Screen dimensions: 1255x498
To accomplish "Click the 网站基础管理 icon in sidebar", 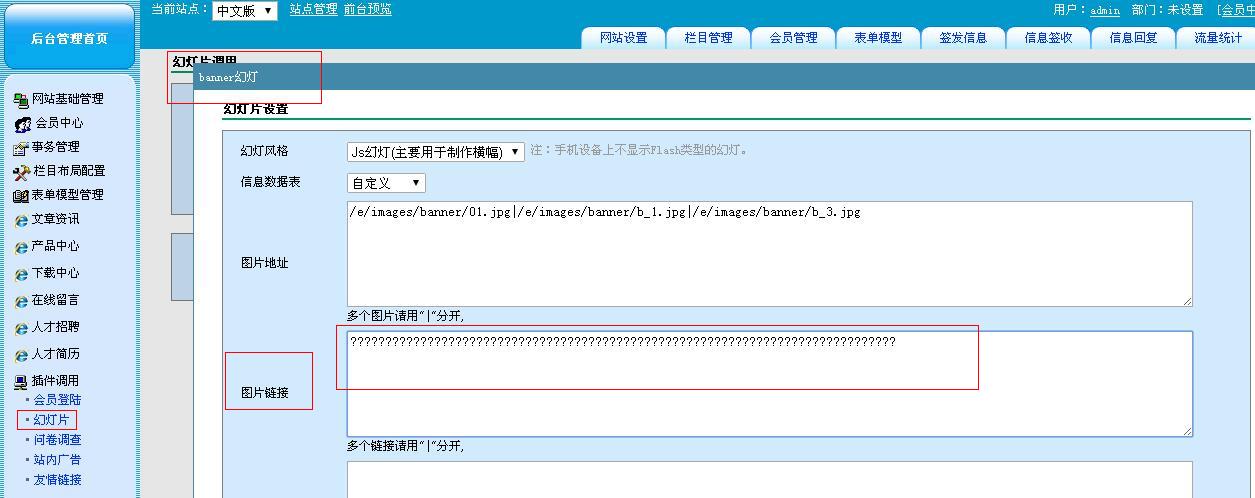I will 21,99.
